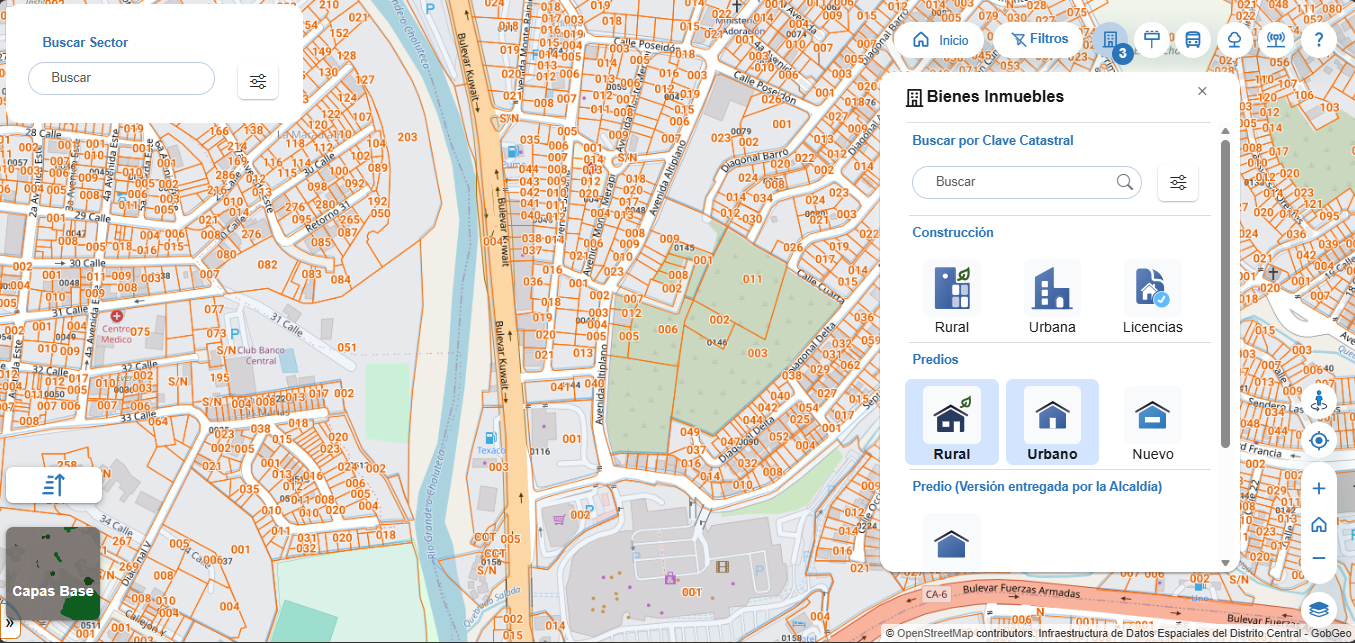The height and width of the screenshot is (643, 1355).
Task: Click the billboard signage layer icon
Action: [1151, 40]
